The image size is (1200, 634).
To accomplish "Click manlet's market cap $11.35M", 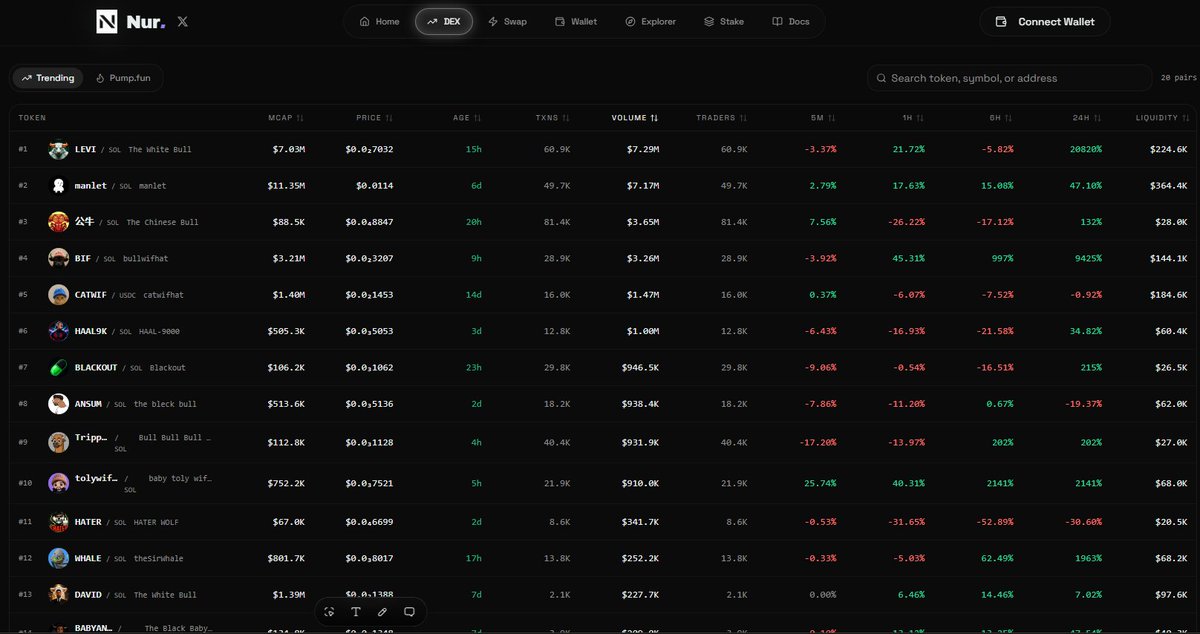I will click(286, 186).
